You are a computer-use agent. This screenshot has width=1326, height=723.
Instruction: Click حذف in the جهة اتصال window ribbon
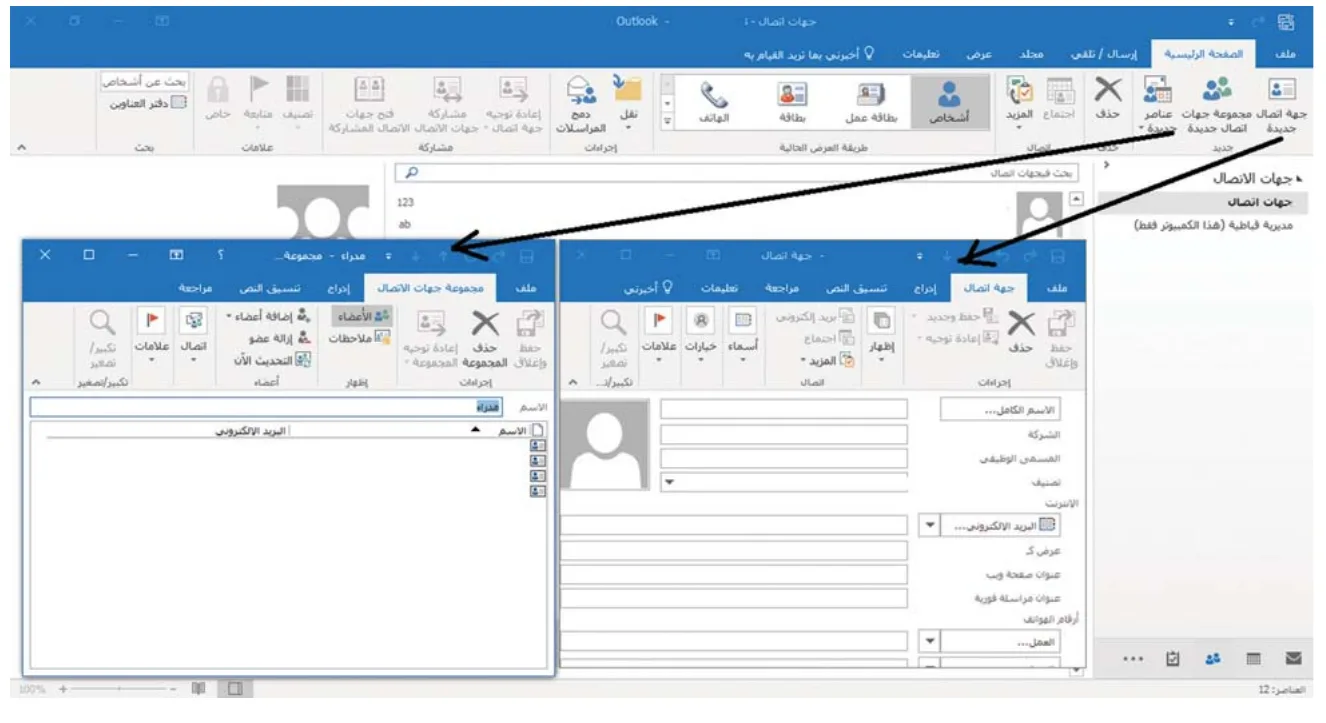1021,333
